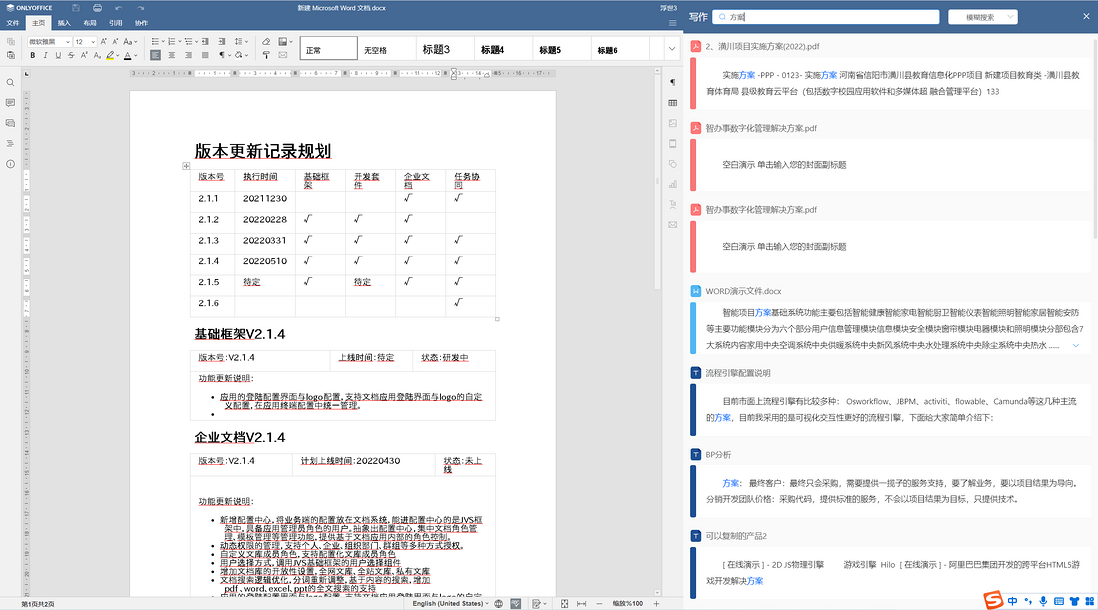Open the BP分析 search result

(x=718, y=455)
